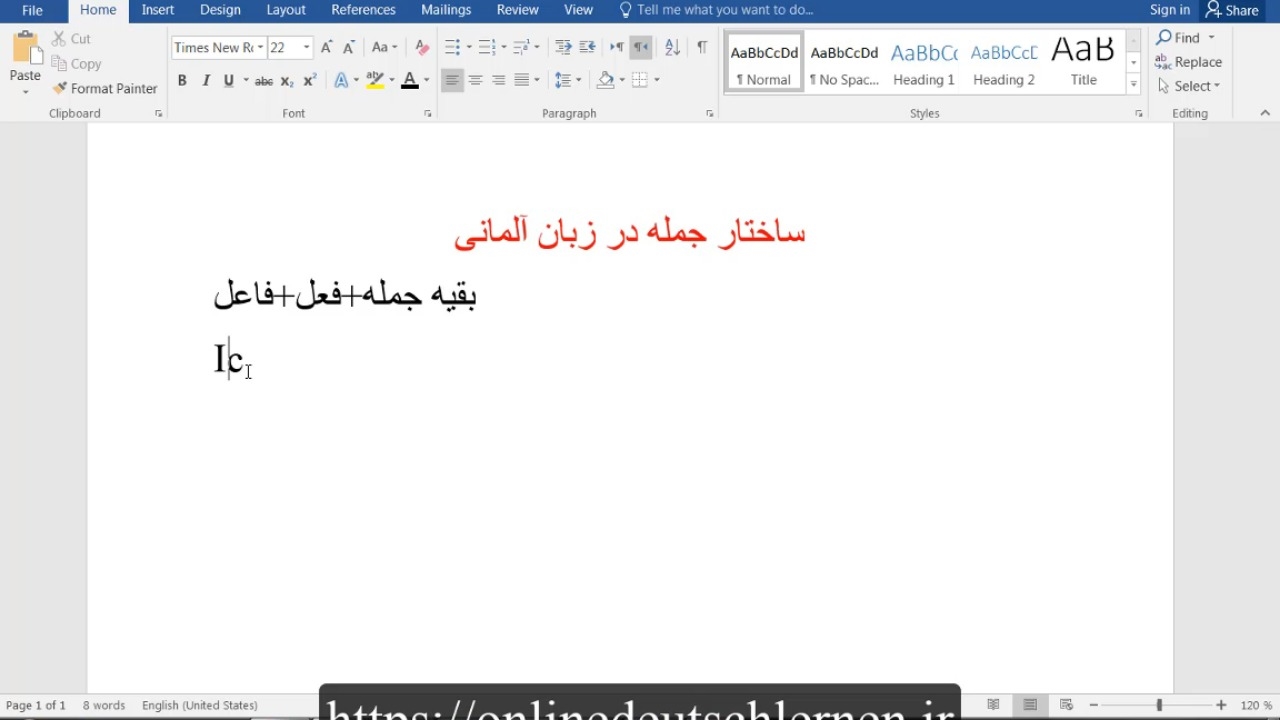Click the Increase Font Size icon
This screenshot has height=720, width=1280.
tap(326, 48)
